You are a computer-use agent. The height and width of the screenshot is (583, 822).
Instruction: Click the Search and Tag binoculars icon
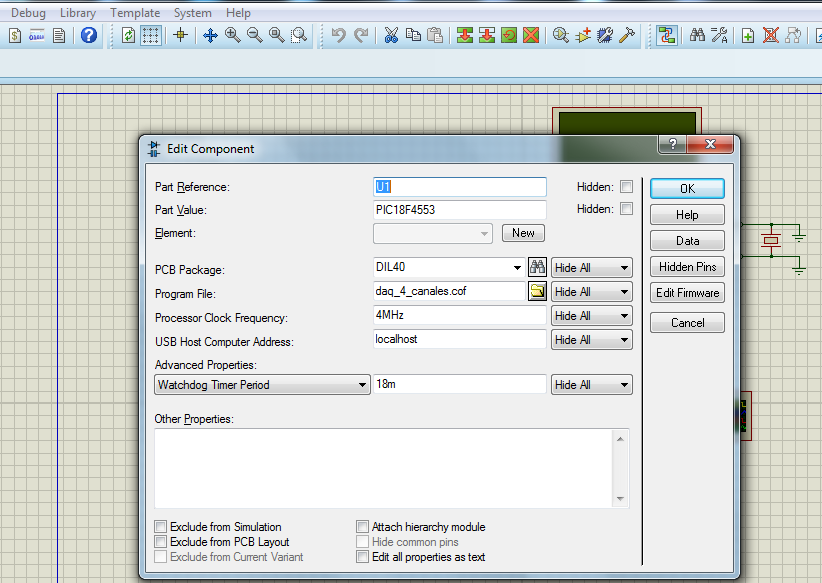click(x=697, y=36)
